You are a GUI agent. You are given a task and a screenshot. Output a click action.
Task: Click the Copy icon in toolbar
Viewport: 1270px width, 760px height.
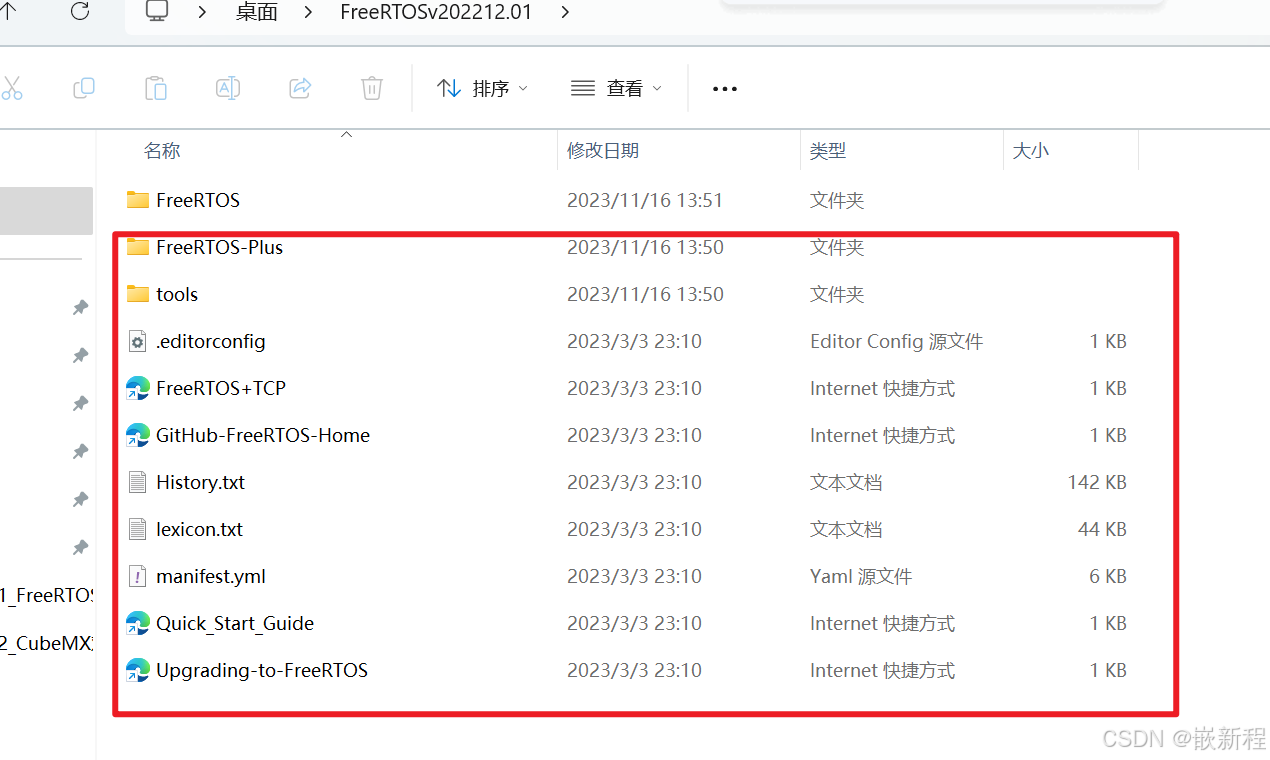pos(84,89)
